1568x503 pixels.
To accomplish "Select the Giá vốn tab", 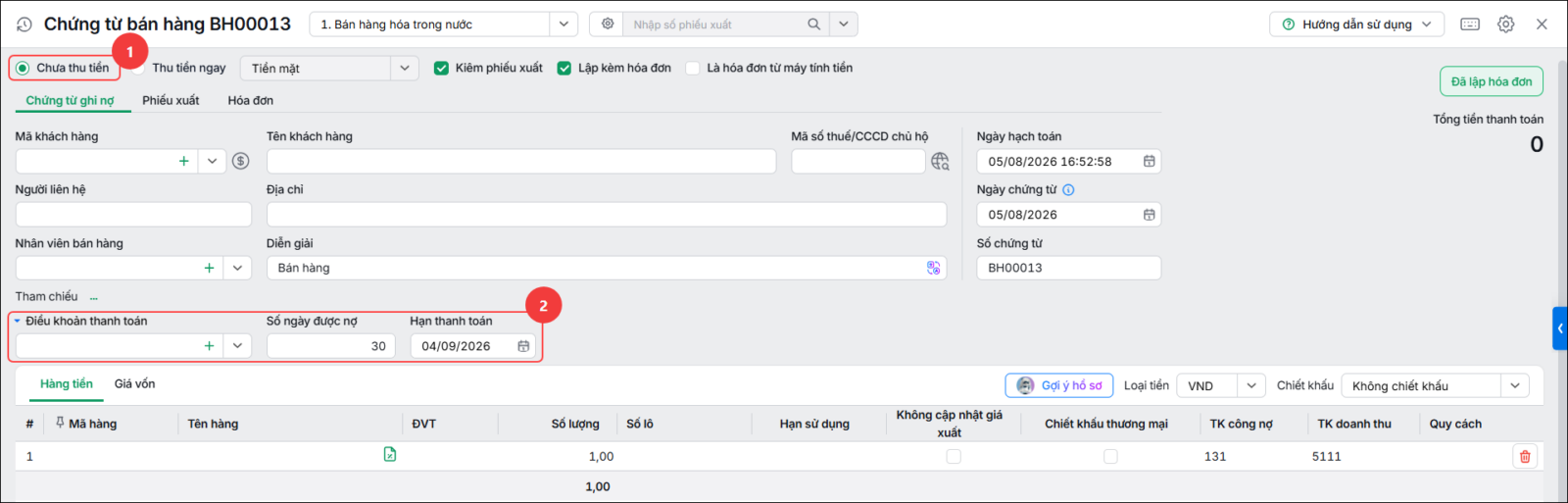I will click(135, 384).
